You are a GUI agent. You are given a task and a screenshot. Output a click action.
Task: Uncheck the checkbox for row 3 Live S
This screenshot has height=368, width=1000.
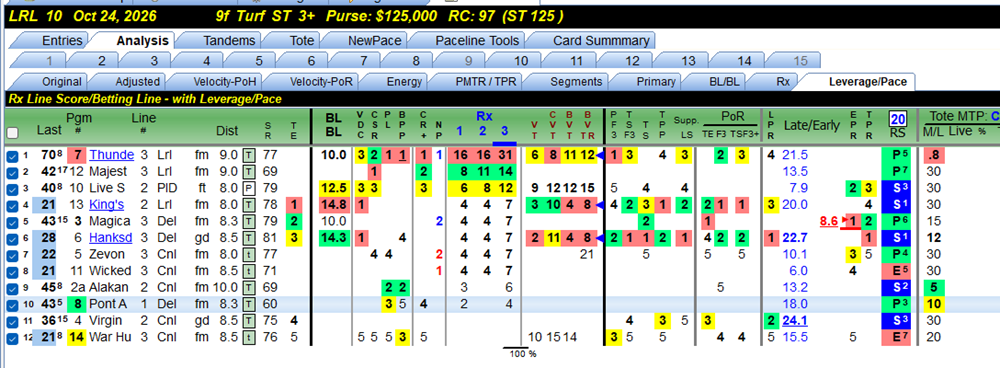(x=12, y=189)
